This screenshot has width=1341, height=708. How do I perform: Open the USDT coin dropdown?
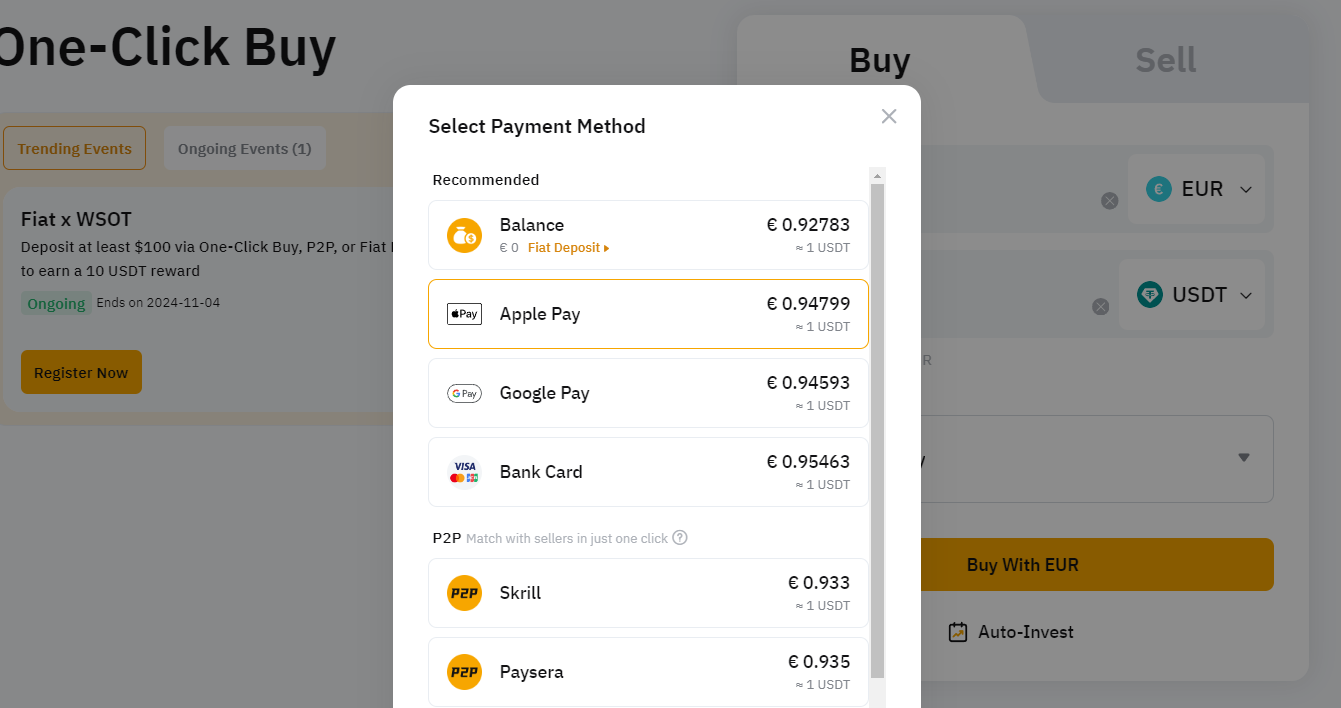(1192, 295)
